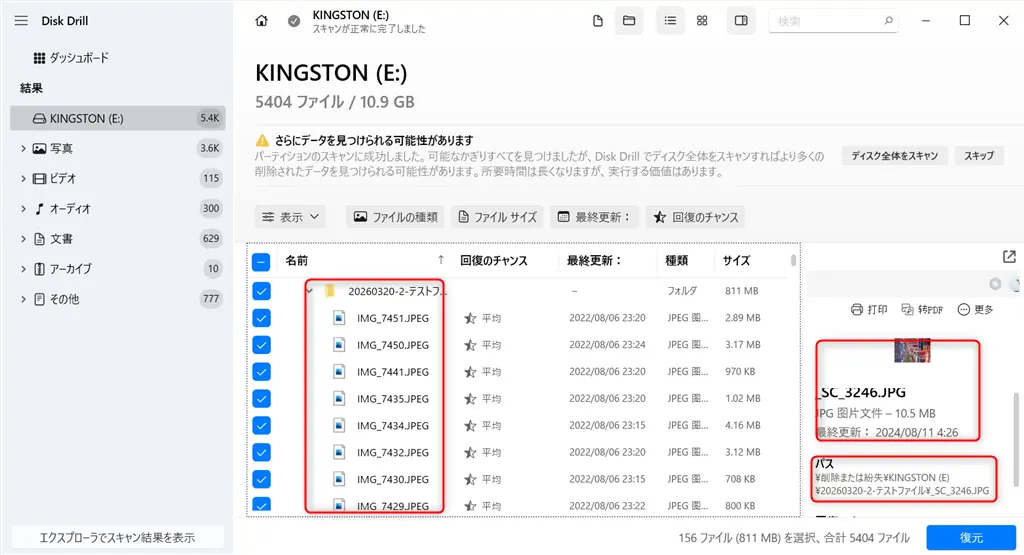Image resolution: width=1024 pixels, height=555 pixels.
Task: Sort by 種類 column header
Action: [x=677, y=261]
